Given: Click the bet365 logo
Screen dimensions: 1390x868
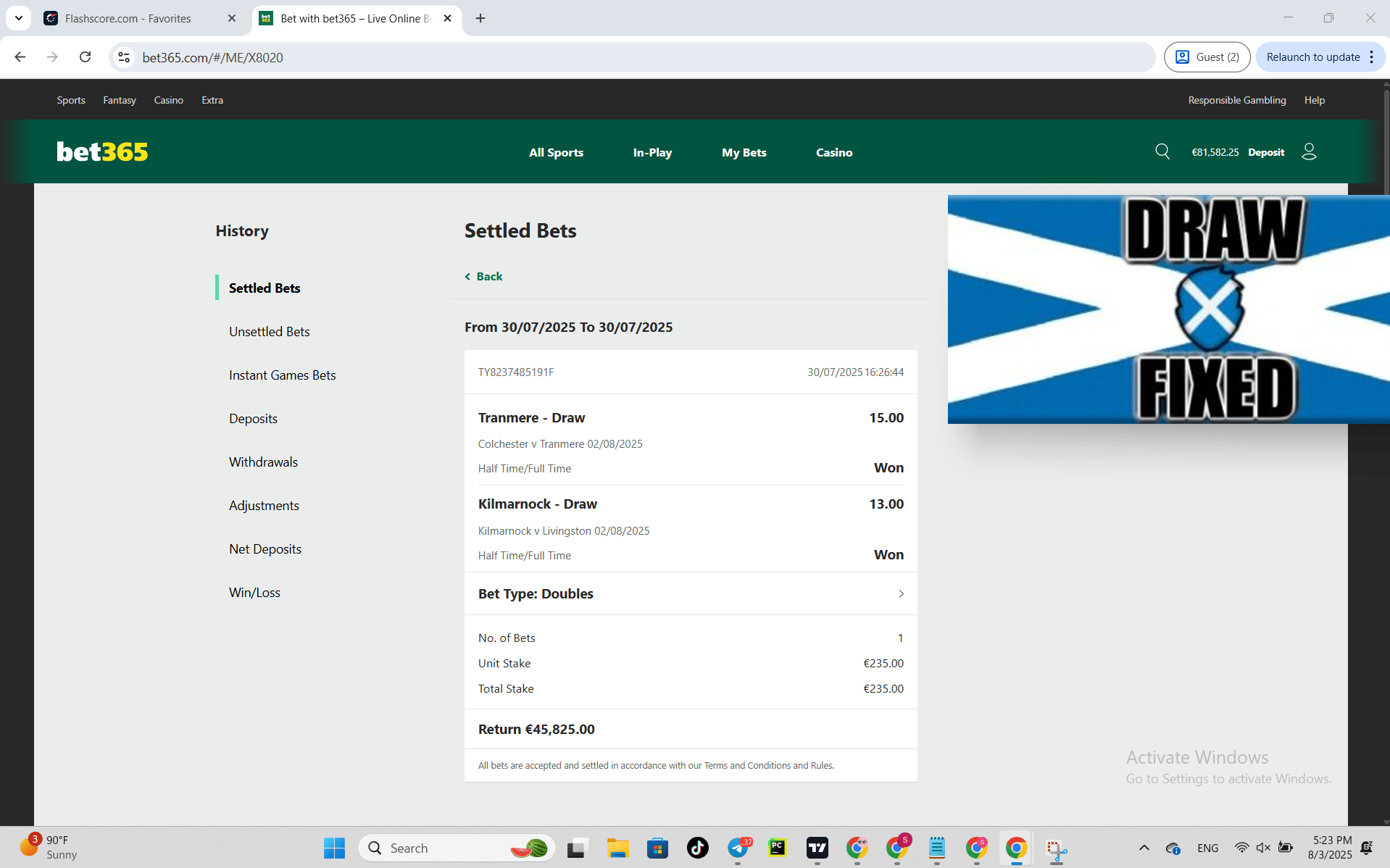Looking at the screenshot, I should click(x=102, y=151).
